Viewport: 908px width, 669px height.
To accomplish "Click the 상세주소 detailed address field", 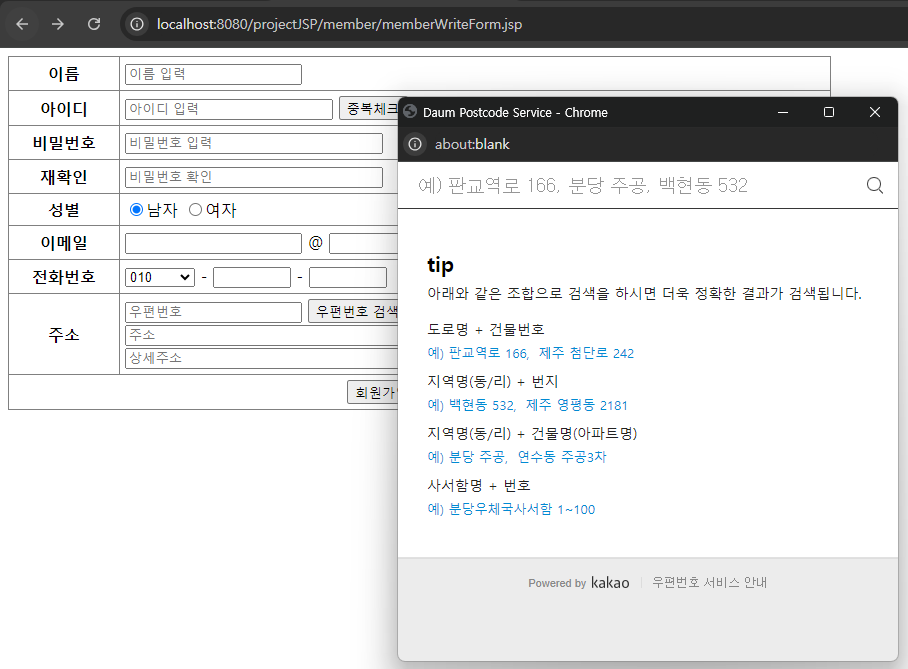I will 262,358.
